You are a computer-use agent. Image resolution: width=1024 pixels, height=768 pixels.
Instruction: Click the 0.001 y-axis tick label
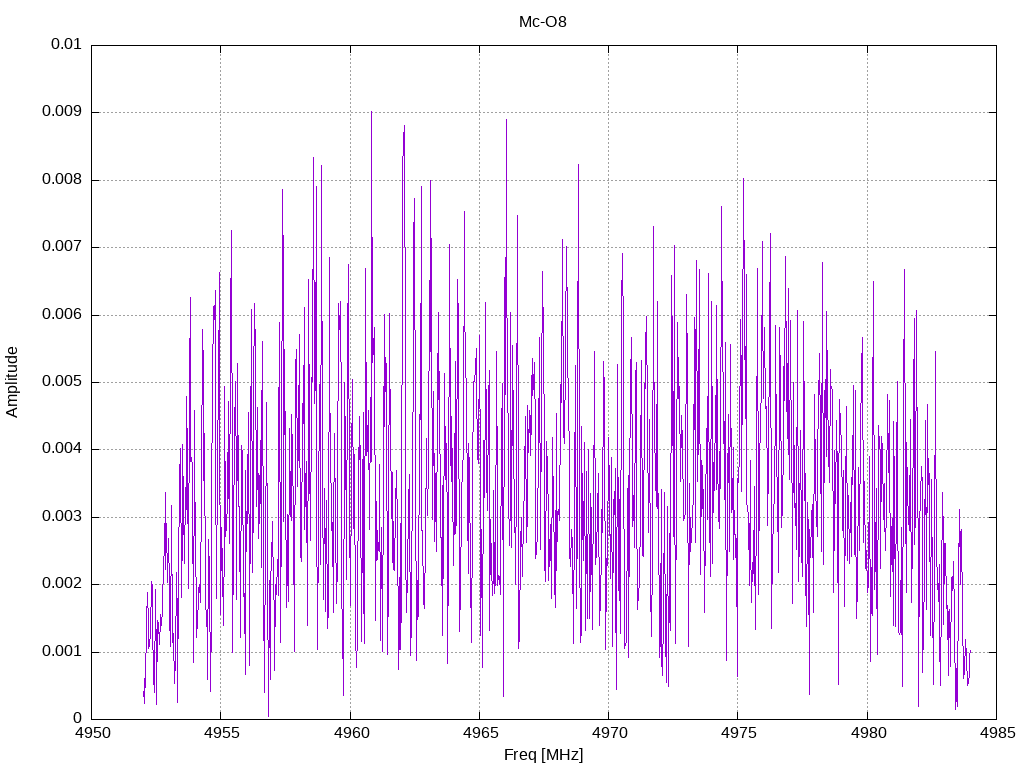tap(62, 651)
